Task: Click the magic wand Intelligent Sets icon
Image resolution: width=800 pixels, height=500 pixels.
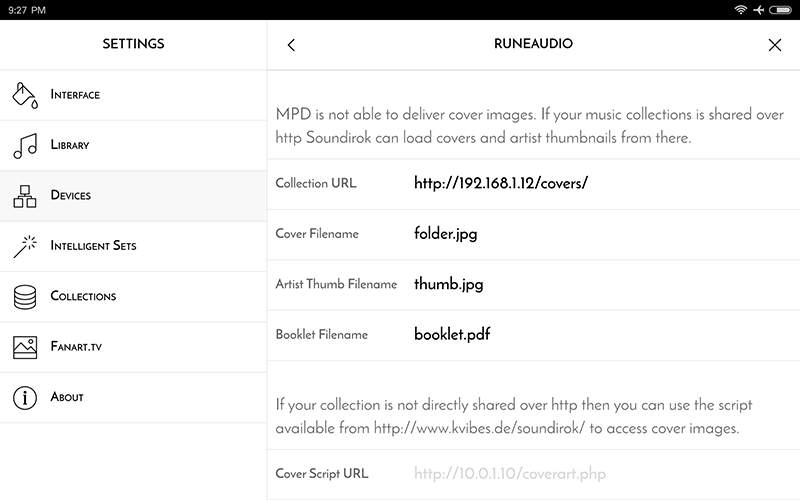Action: [25, 246]
